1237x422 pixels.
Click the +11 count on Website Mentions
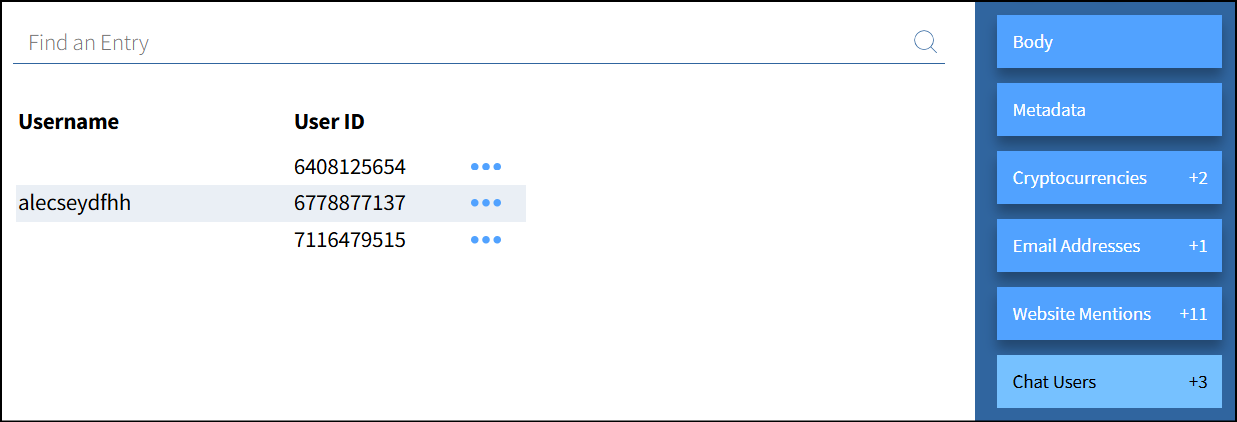coord(1193,314)
